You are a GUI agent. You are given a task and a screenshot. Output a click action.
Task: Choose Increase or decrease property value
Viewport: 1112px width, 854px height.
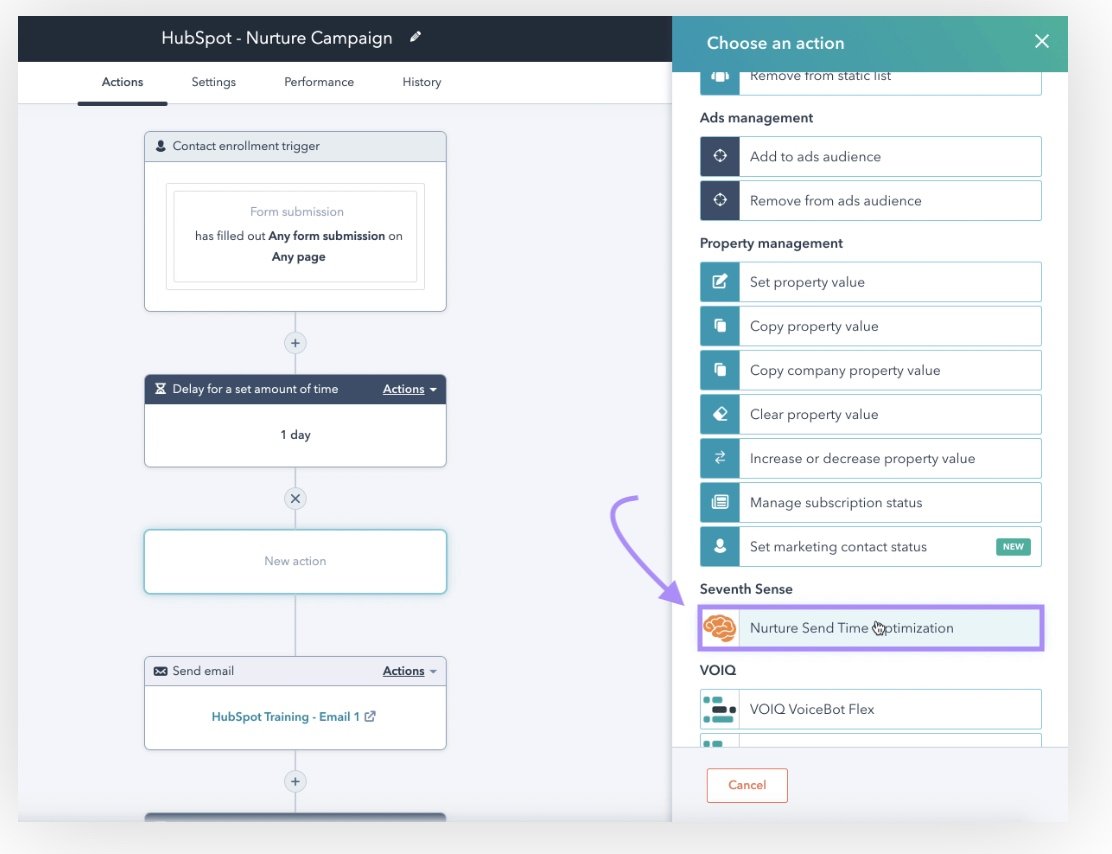tap(870, 458)
